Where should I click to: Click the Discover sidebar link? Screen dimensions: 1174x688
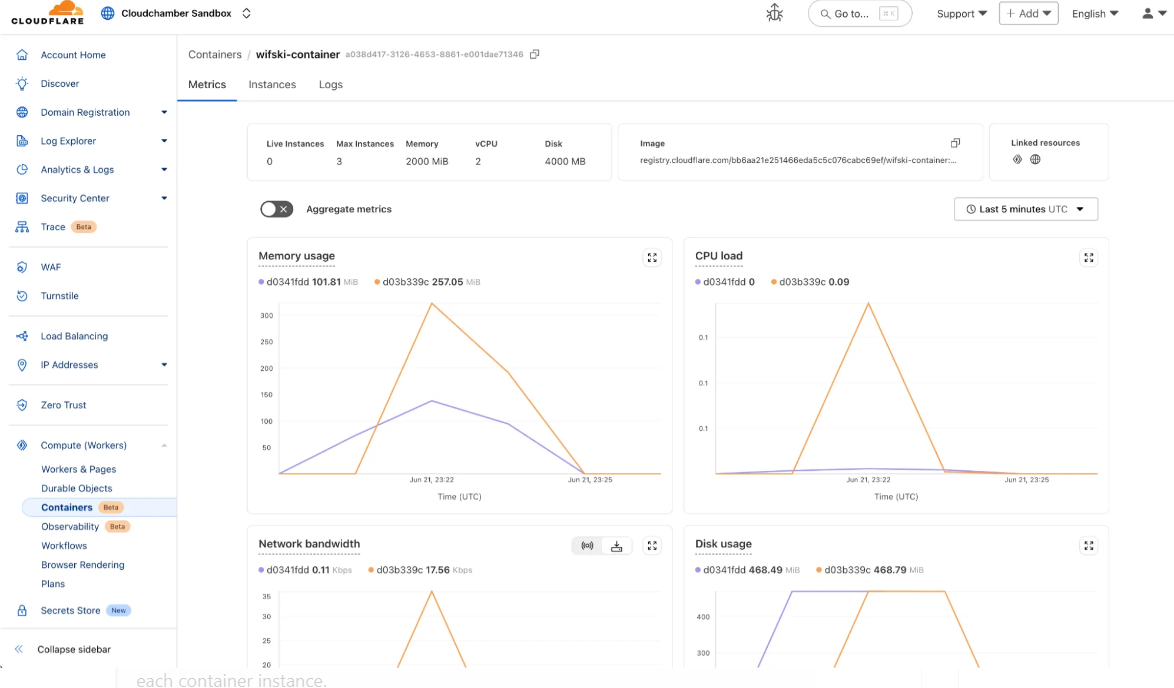[59, 84]
